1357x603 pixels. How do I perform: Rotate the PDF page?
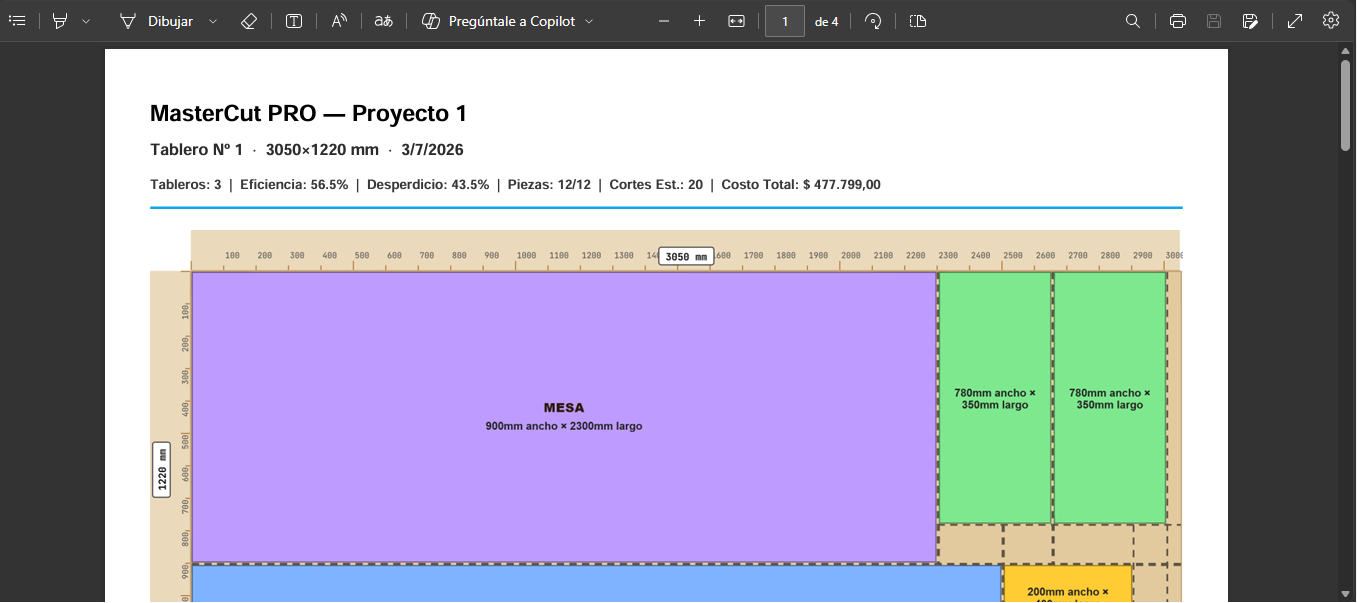873,21
